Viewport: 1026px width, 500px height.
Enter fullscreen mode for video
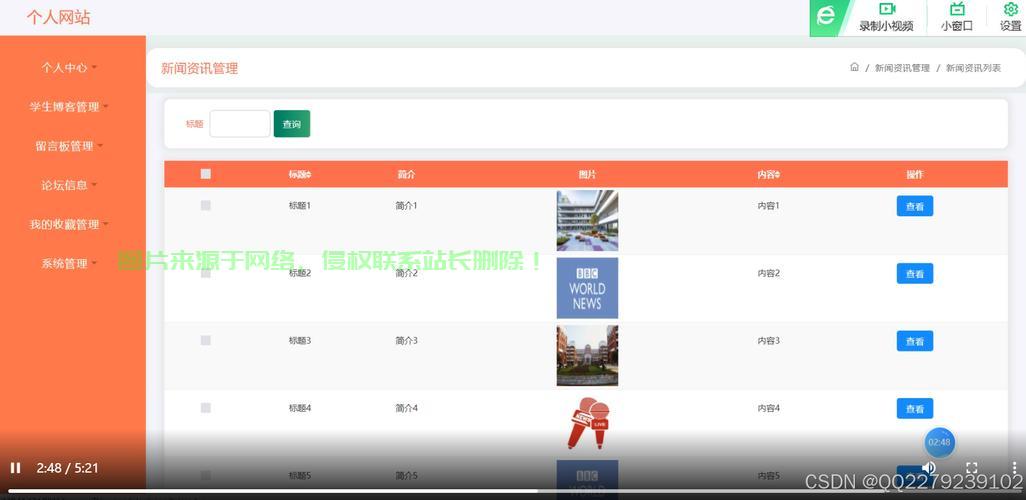tap(972, 468)
